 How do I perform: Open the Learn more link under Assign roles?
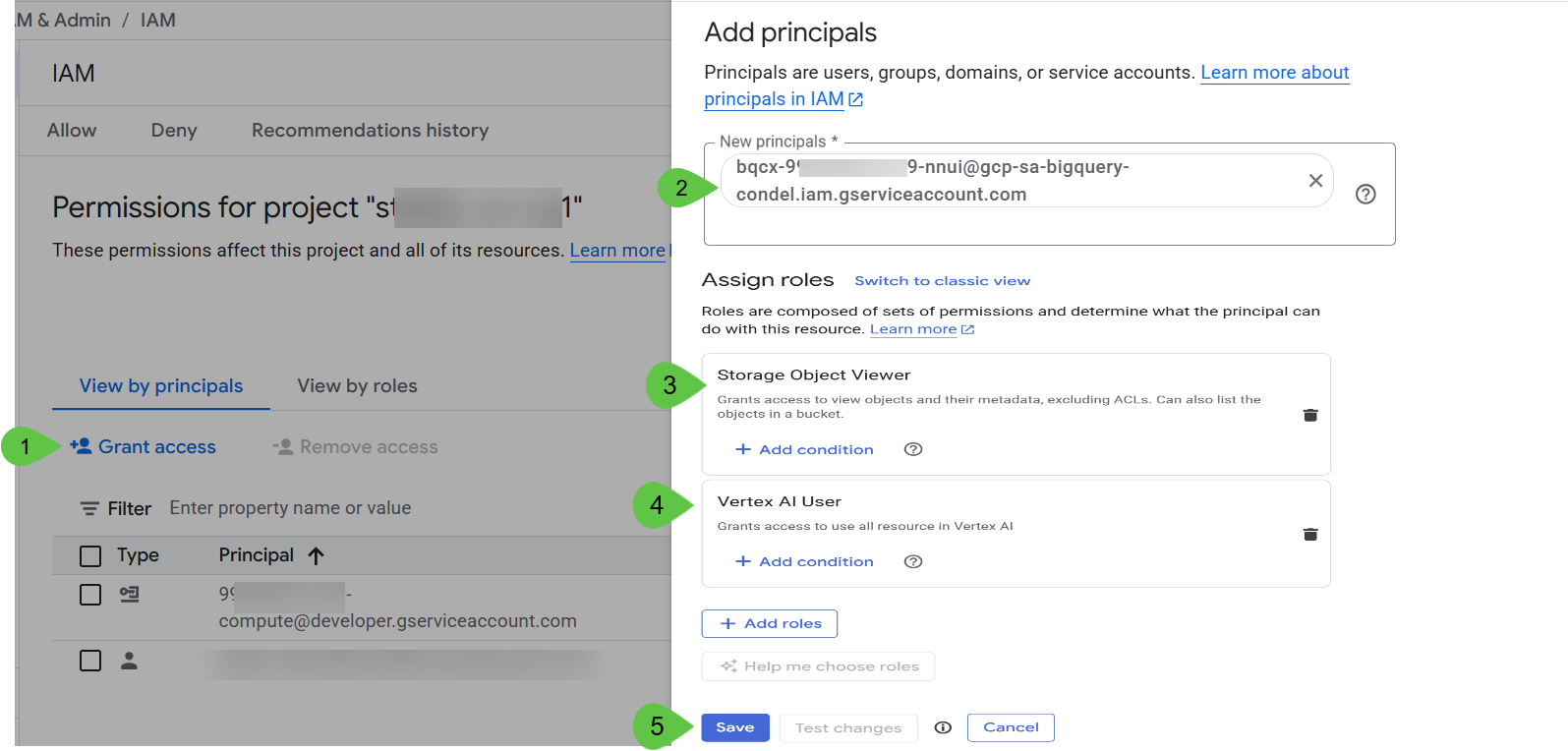pyautogui.click(x=921, y=329)
